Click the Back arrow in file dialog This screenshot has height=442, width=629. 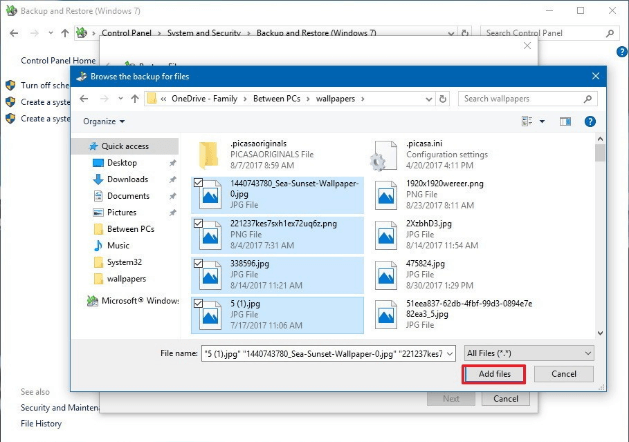pyautogui.click(x=86, y=99)
